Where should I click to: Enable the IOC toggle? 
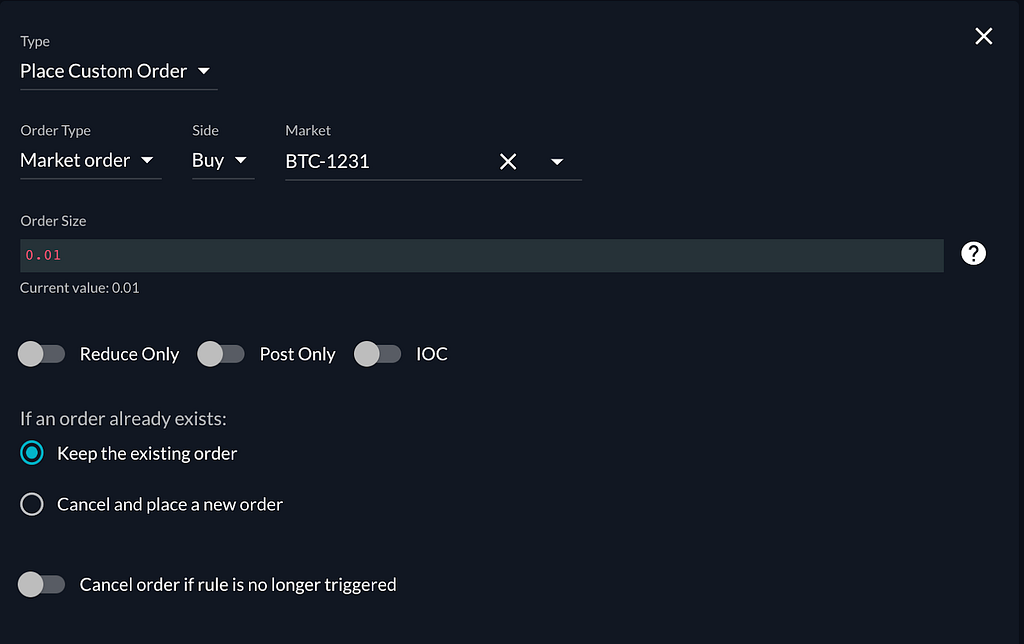tap(377, 354)
